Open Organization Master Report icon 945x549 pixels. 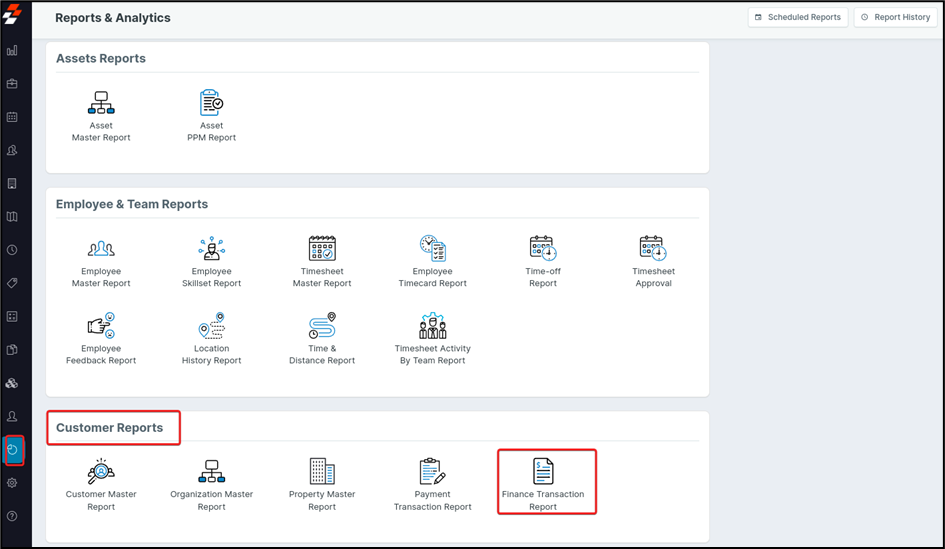[x=212, y=471]
